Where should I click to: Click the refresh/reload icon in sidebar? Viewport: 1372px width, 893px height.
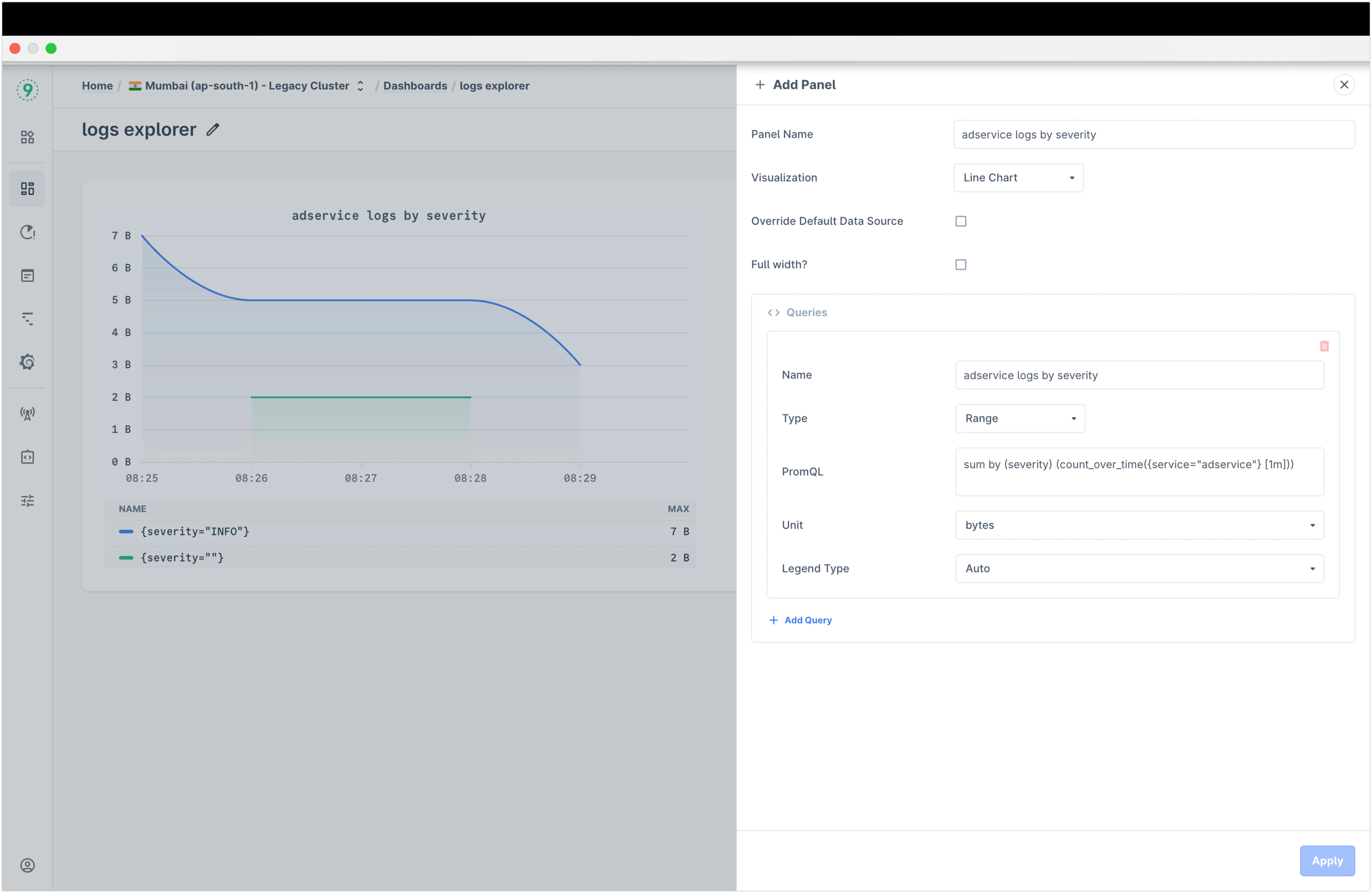tap(27, 232)
